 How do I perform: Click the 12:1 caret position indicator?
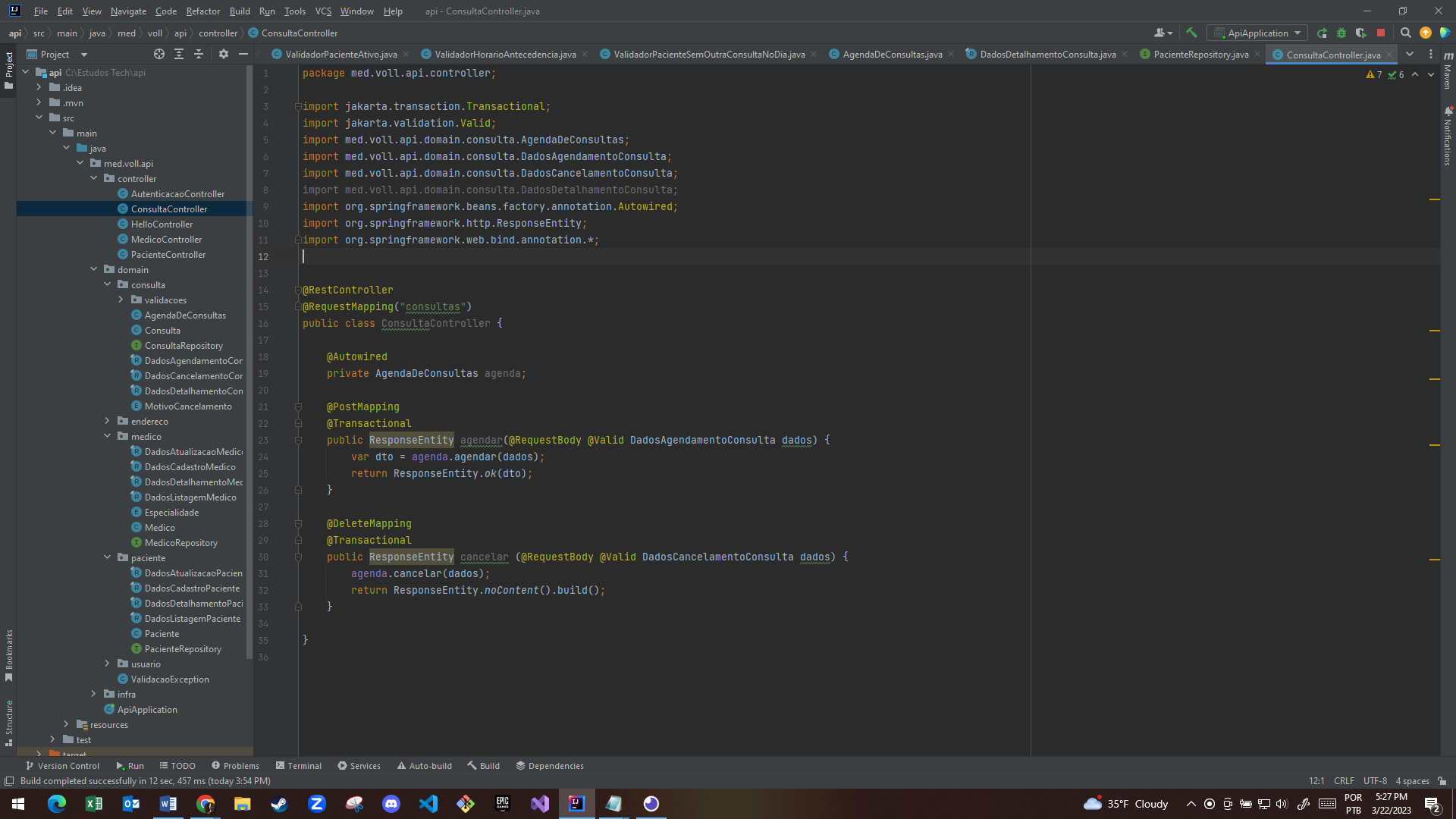[x=1316, y=780]
